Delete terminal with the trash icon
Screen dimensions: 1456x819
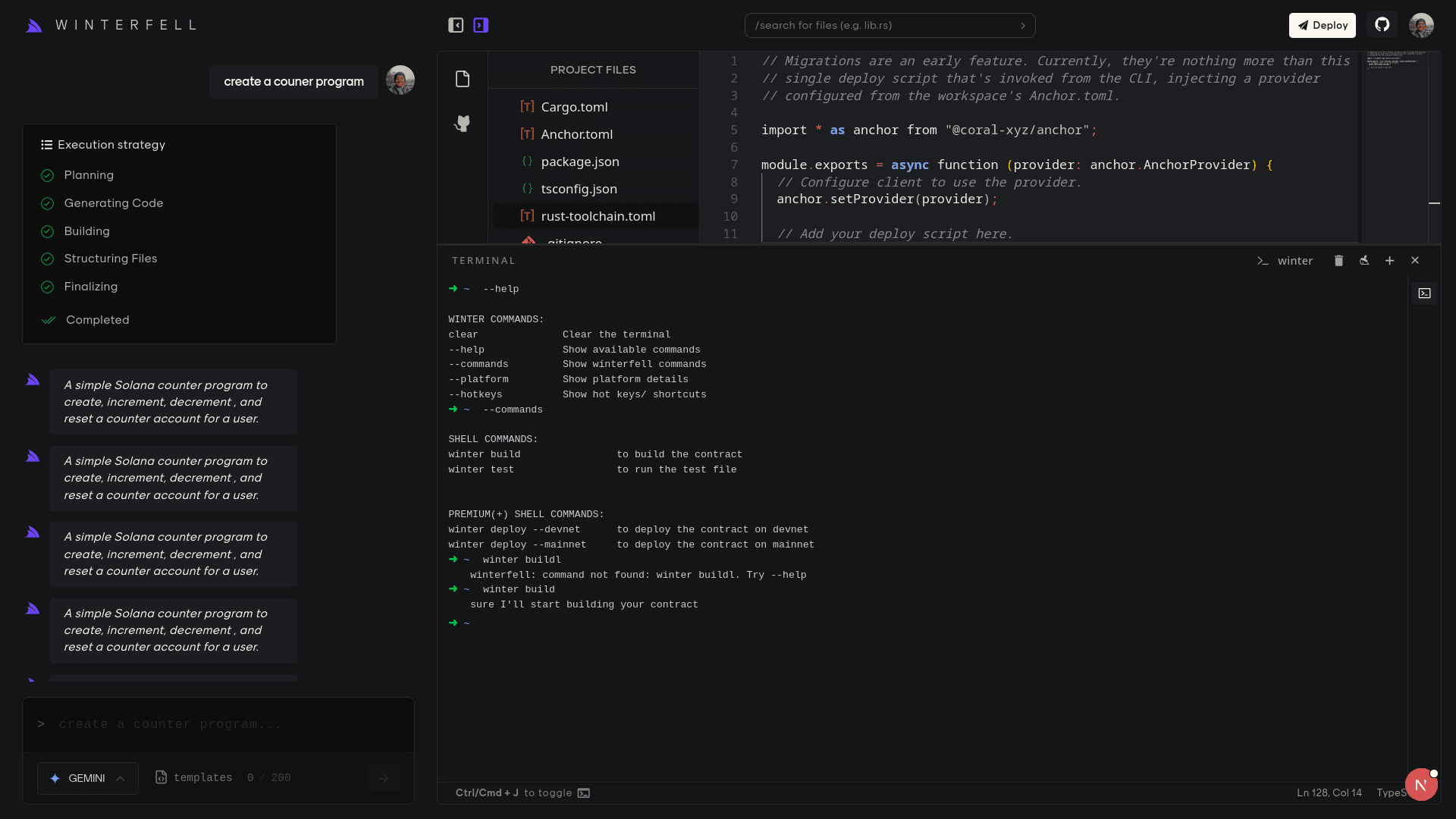point(1338,260)
